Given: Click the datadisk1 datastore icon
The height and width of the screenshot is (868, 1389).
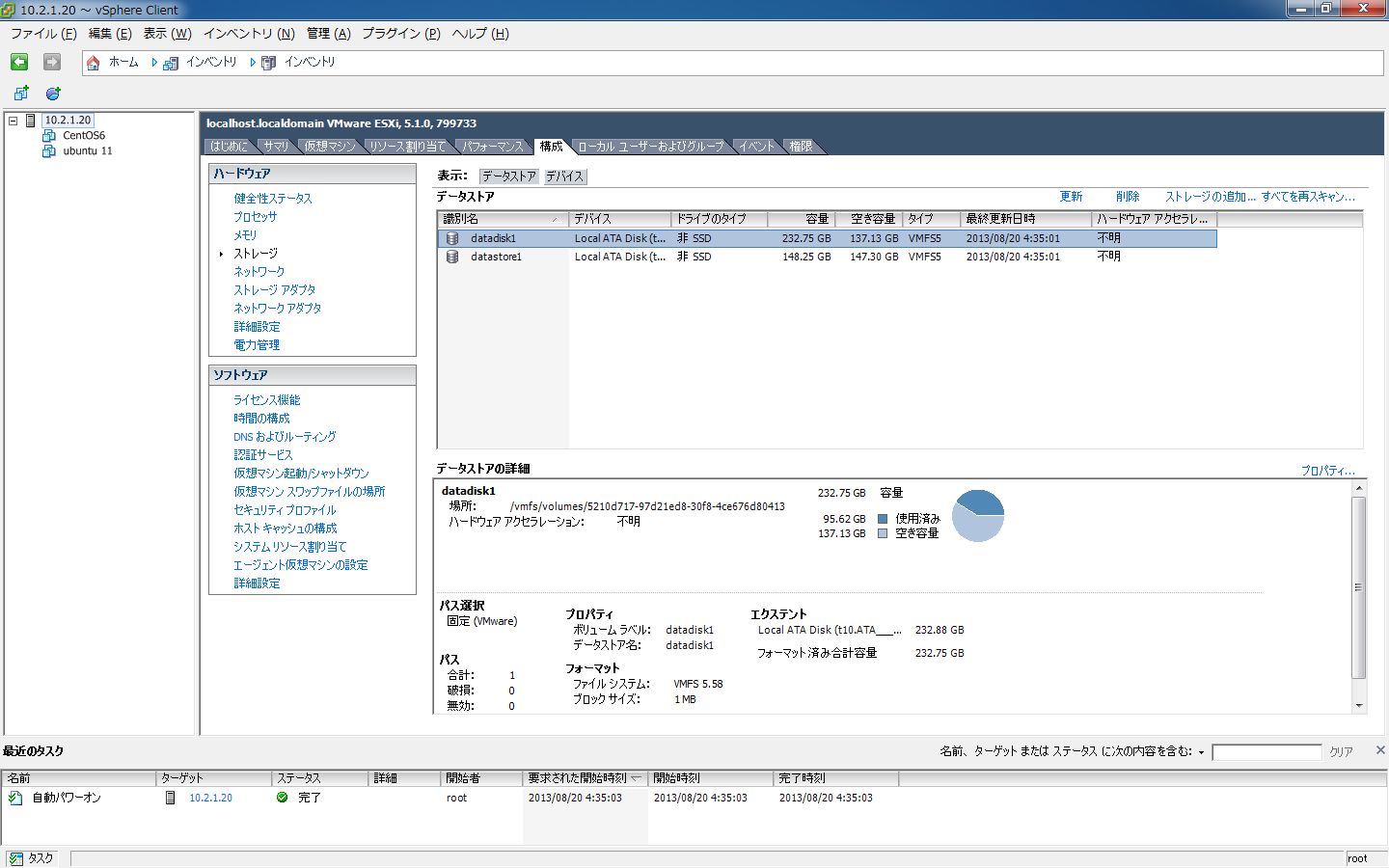Looking at the screenshot, I should click(x=451, y=238).
